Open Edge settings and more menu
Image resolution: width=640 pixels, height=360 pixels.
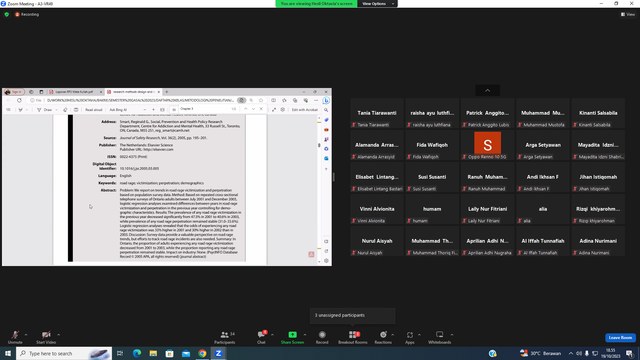pyautogui.click(x=316, y=100)
